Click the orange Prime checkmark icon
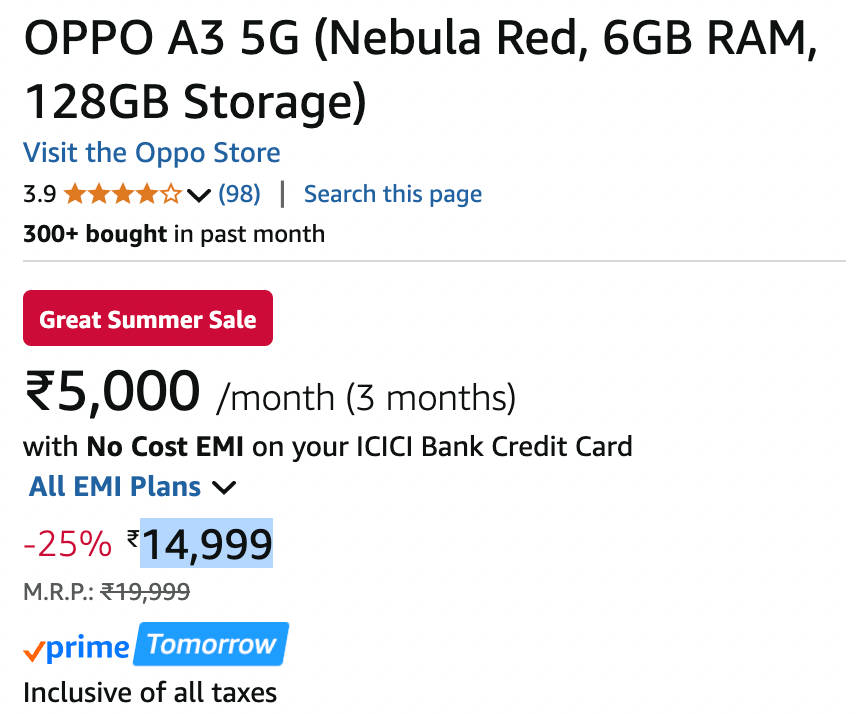This screenshot has height=714, width=856. tap(34, 650)
